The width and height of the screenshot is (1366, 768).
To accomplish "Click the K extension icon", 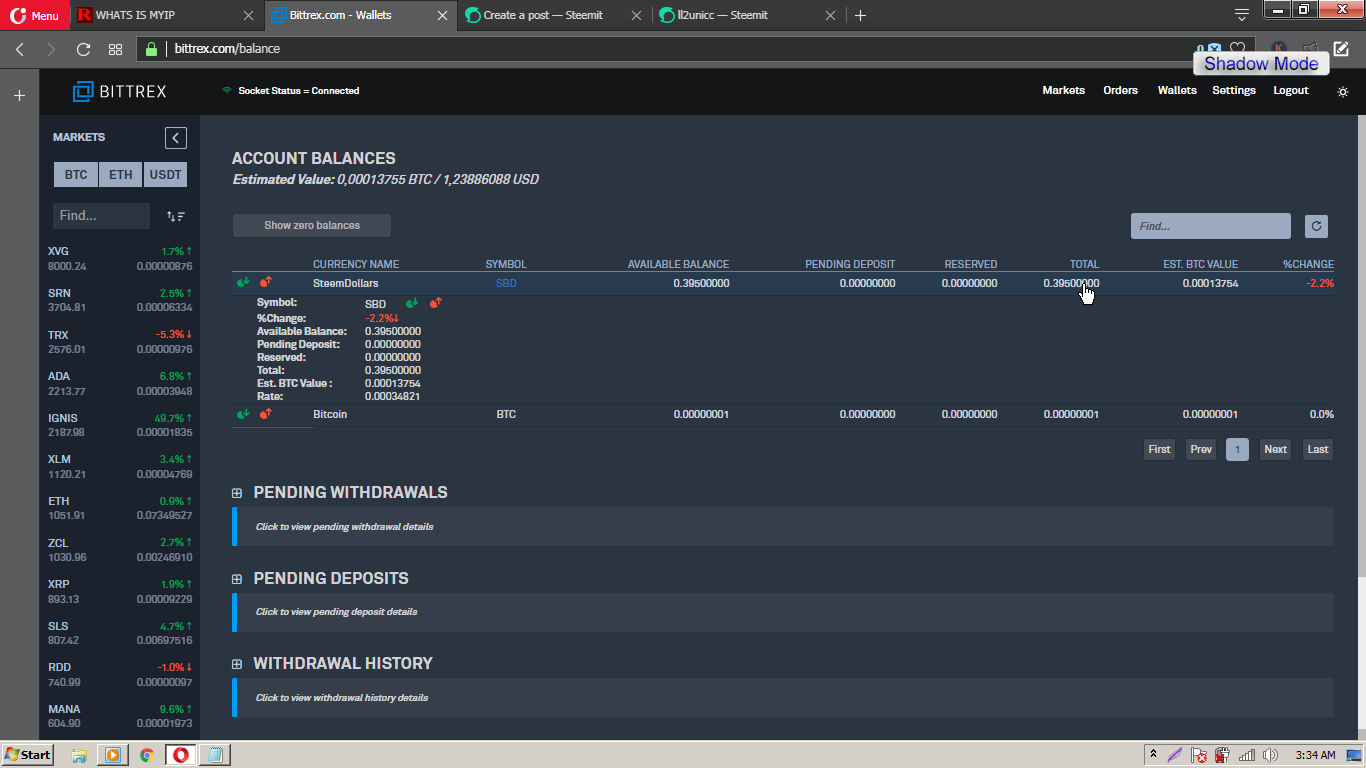I will coord(1279,49).
